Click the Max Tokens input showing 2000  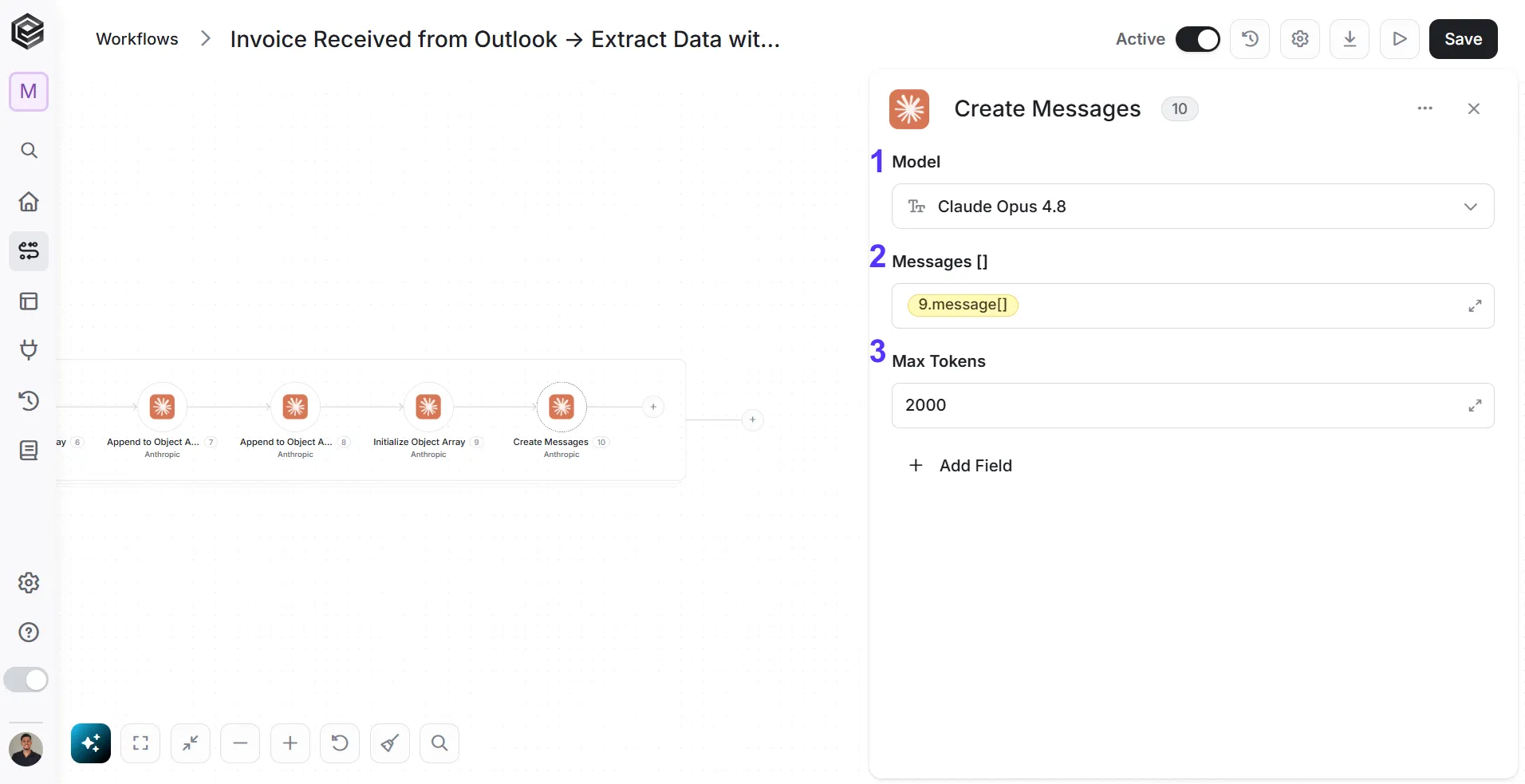[1192, 406]
